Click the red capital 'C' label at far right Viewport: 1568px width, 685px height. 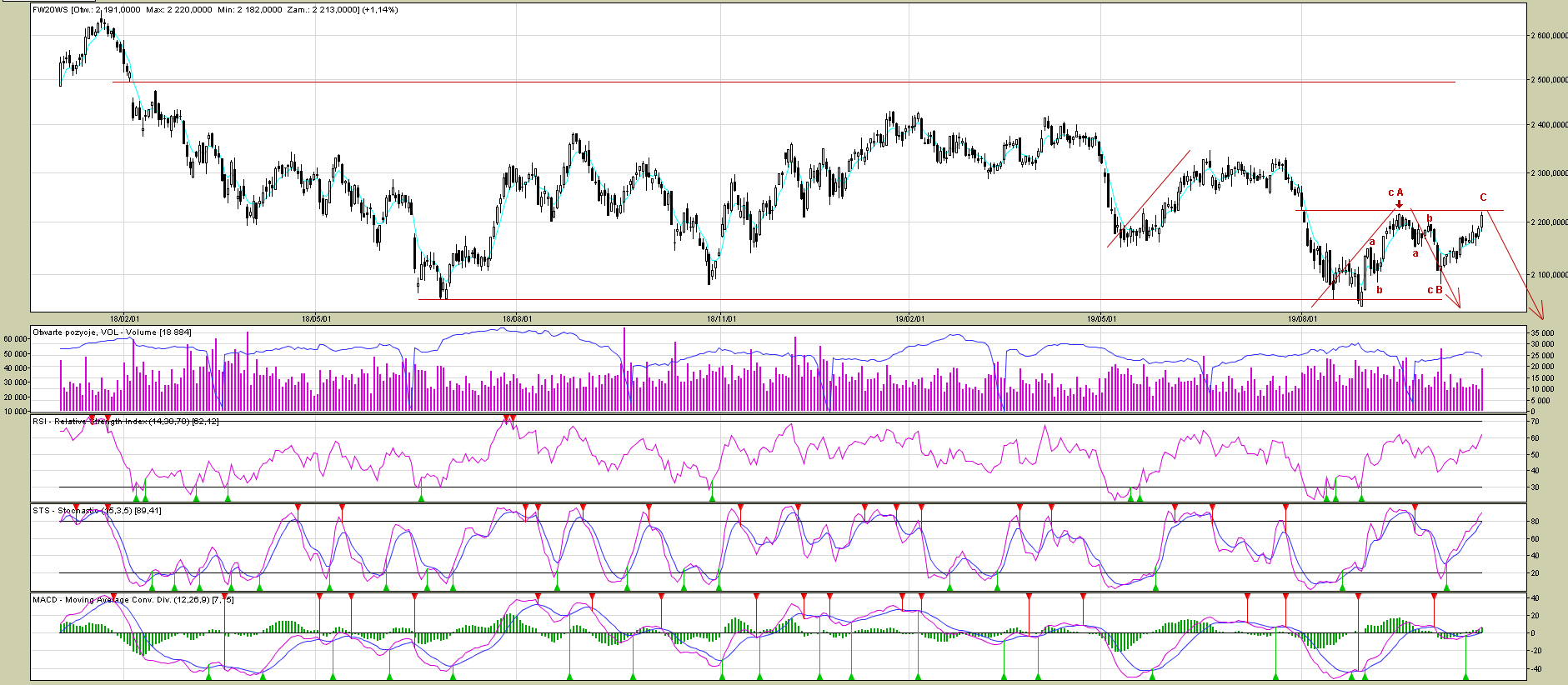[1483, 197]
